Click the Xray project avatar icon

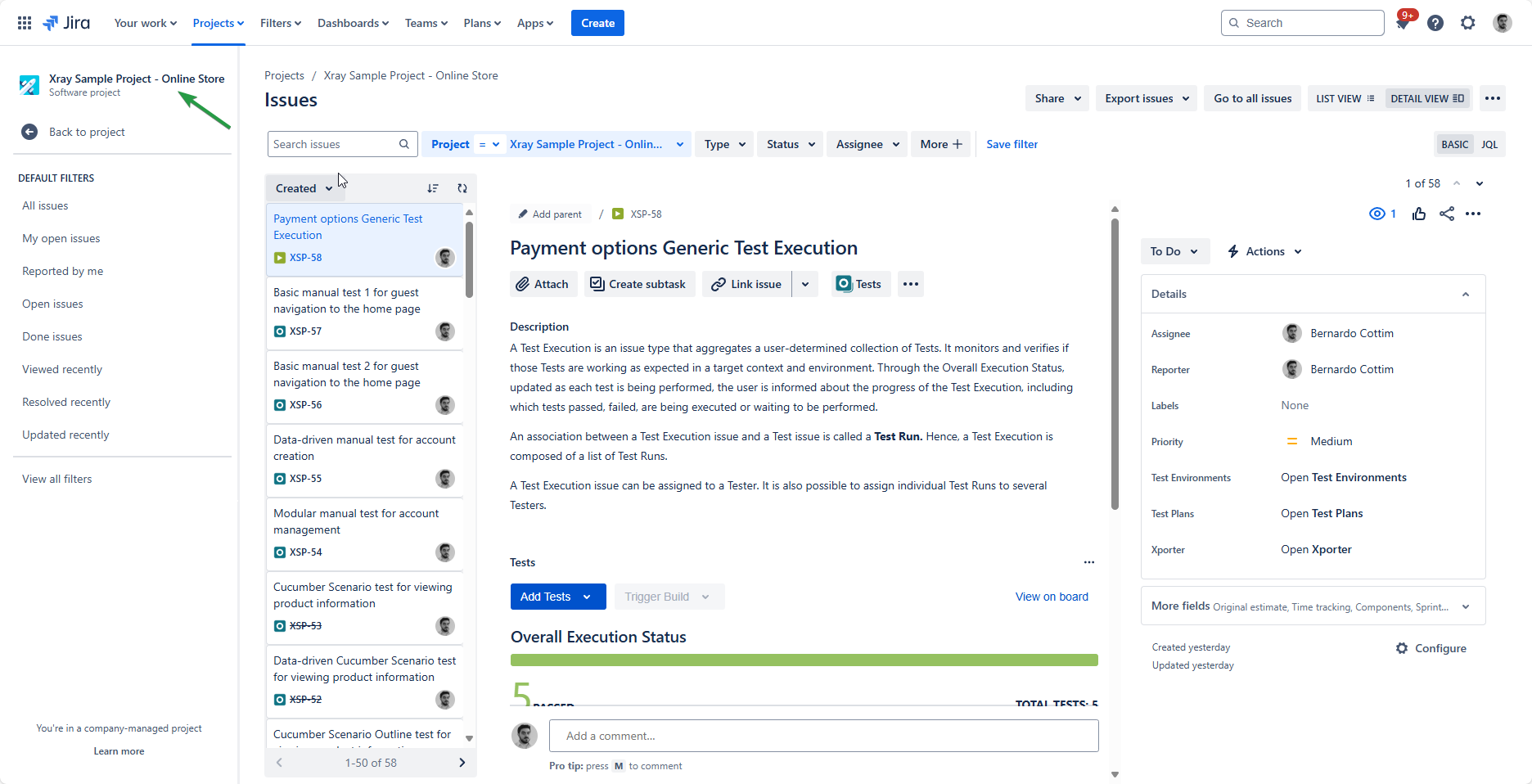coord(29,85)
